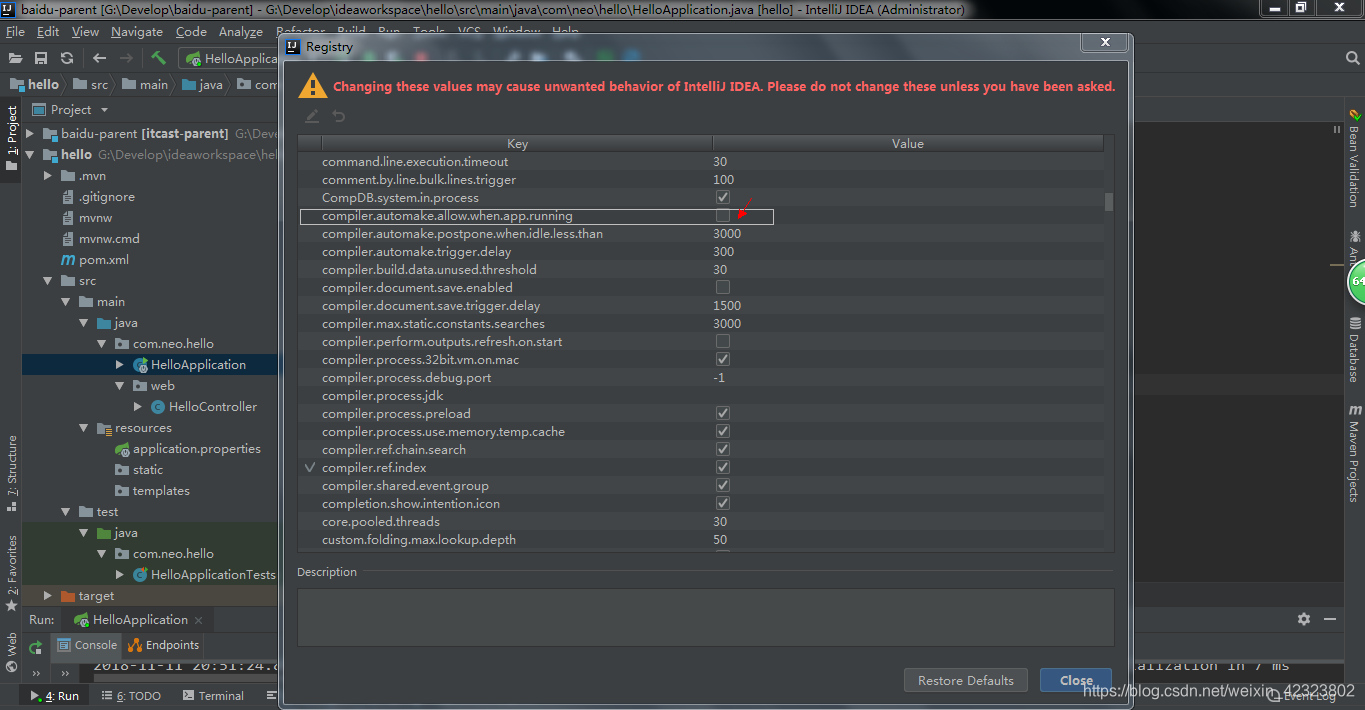
Task: Collapse the main folder node
Action: point(66,302)
